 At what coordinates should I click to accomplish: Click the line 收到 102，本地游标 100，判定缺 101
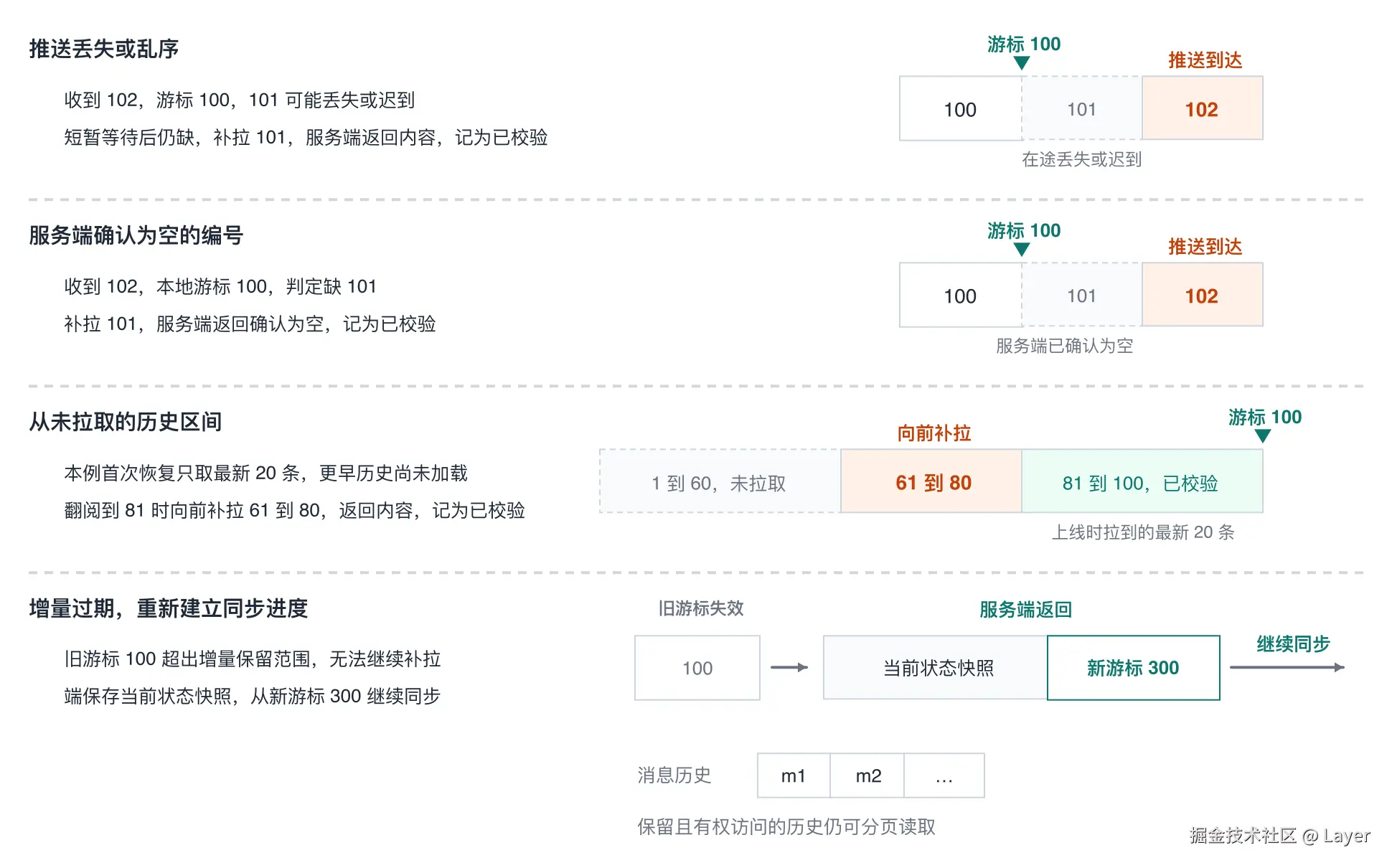click(x=220, y=286)
